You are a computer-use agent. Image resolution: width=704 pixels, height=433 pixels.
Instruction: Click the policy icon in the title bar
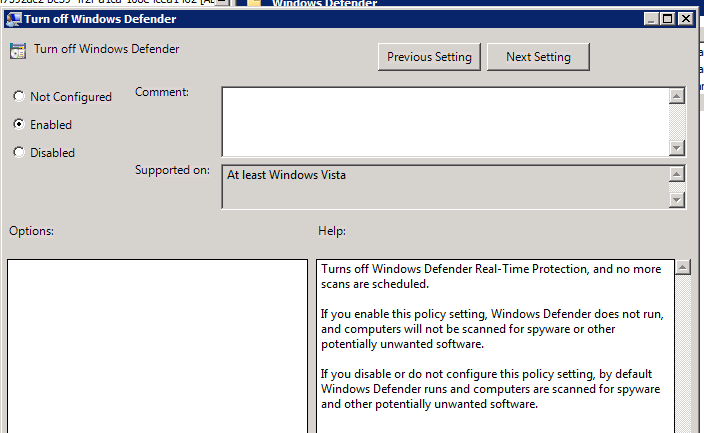pyautogui.click(x=13, y=18)
